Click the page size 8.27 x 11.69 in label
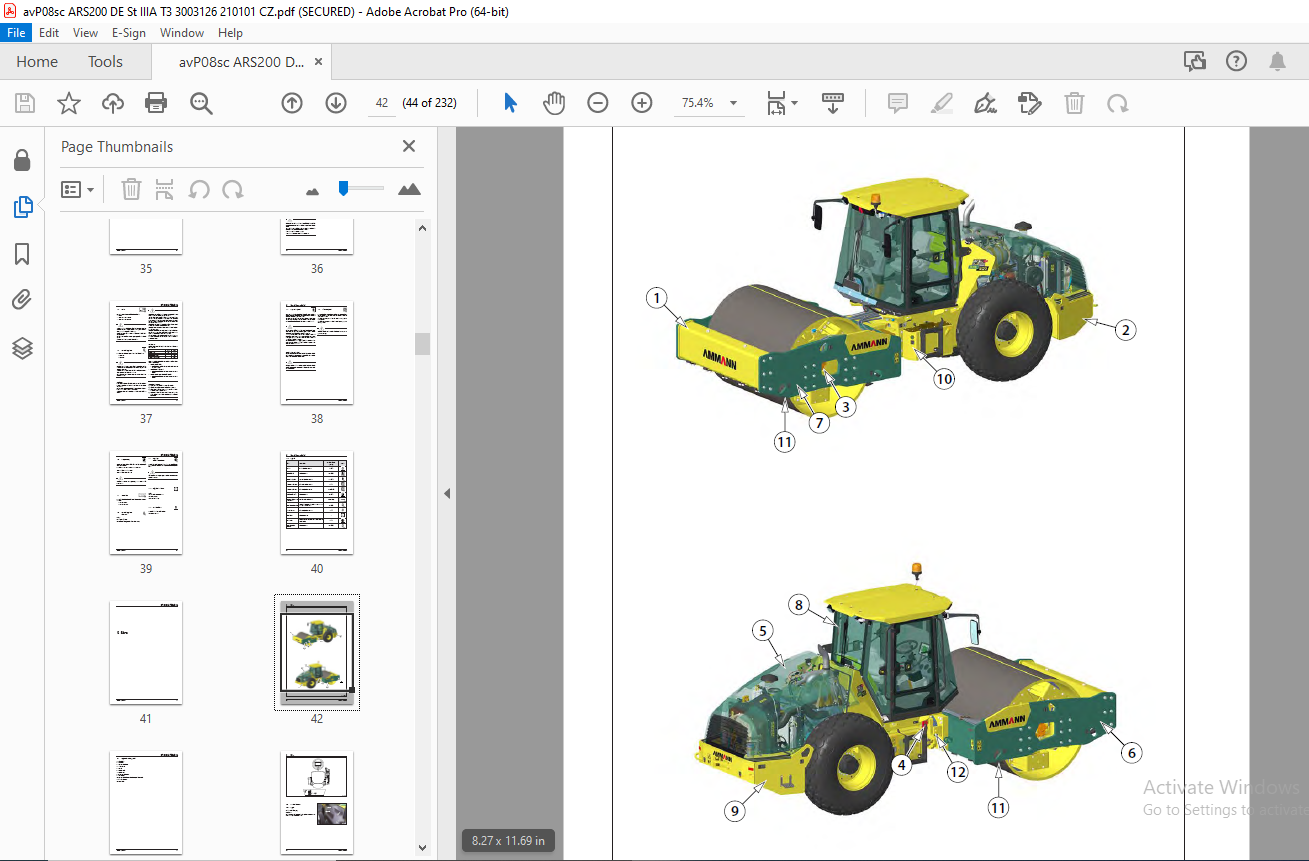The height and width of the screenshot is (861, 1309). [508, 841]
